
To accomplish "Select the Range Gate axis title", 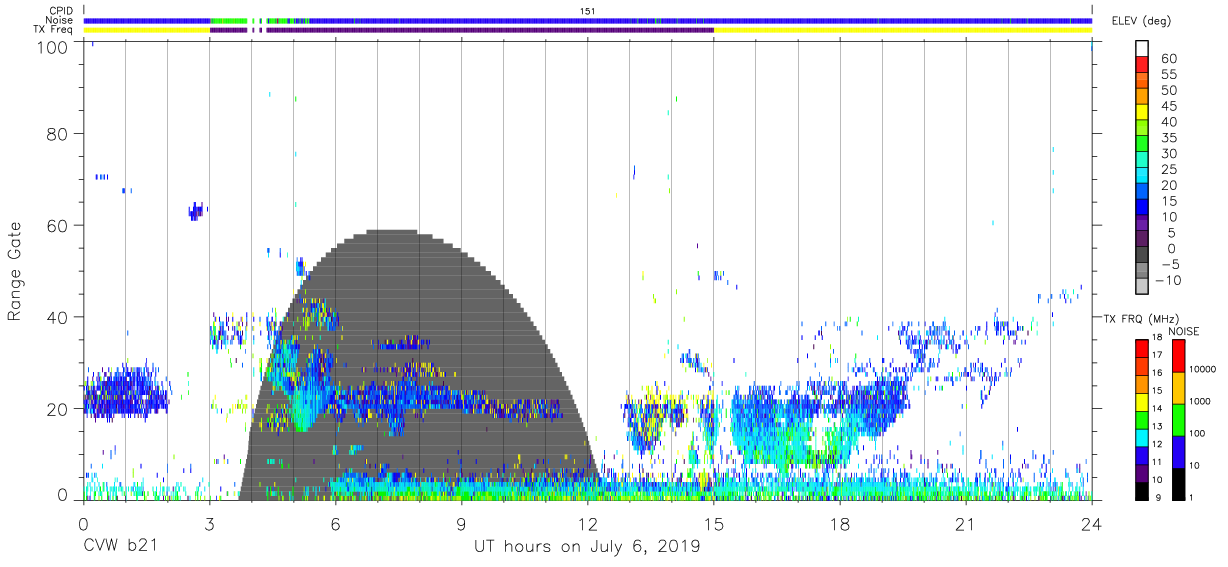I will (x=16, y=271).
